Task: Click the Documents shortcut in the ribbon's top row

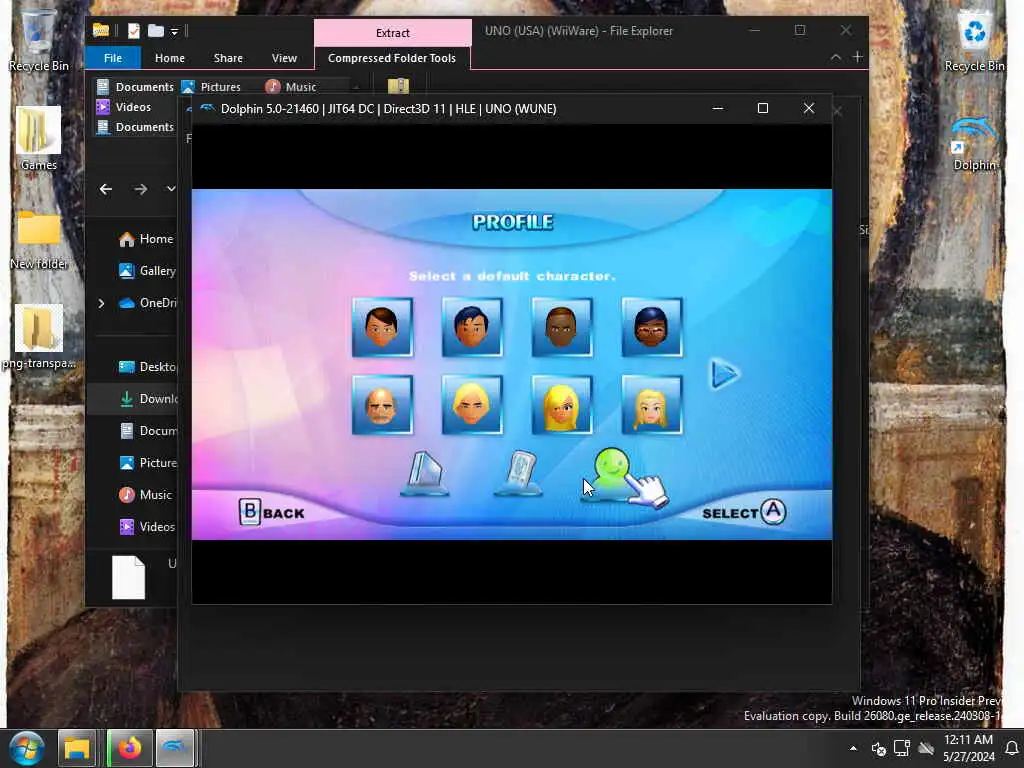Action: (x=135, y=87)
